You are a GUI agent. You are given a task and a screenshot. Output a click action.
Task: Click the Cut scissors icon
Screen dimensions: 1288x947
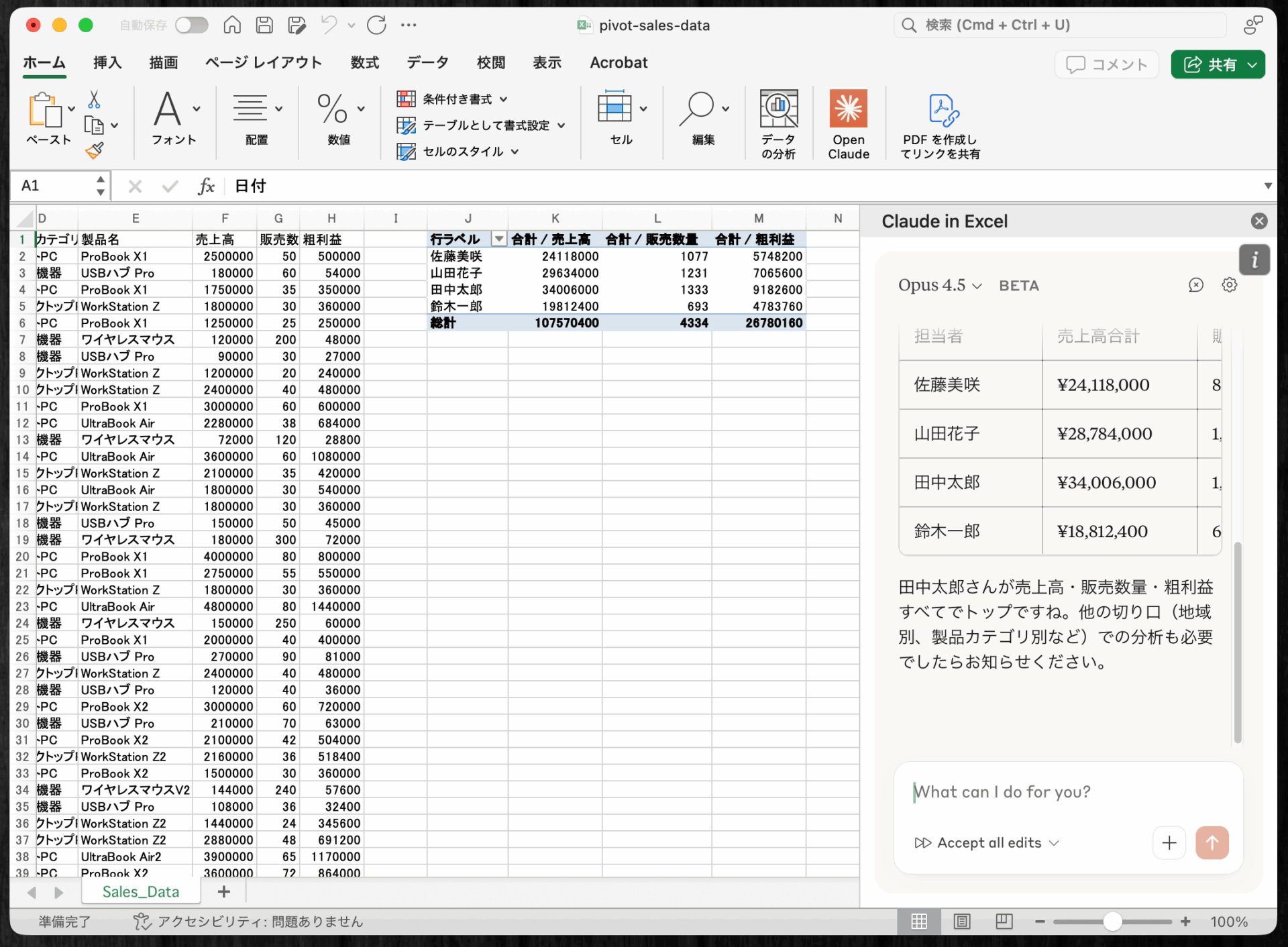click(x=94, y=100)
